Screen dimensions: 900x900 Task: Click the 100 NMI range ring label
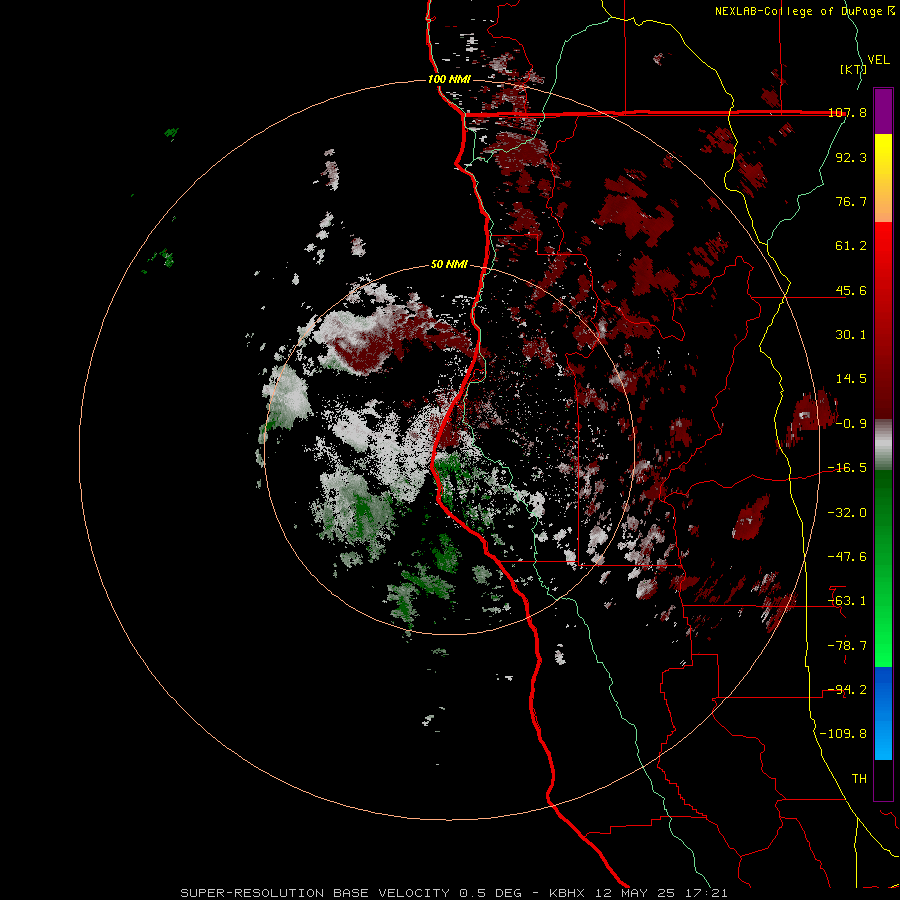449,79
